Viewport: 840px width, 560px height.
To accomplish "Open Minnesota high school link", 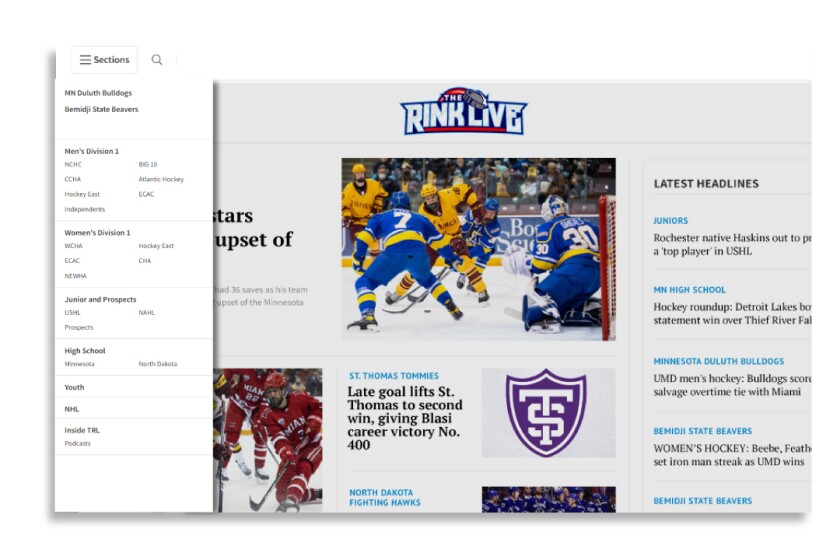I will coord(79,364).
